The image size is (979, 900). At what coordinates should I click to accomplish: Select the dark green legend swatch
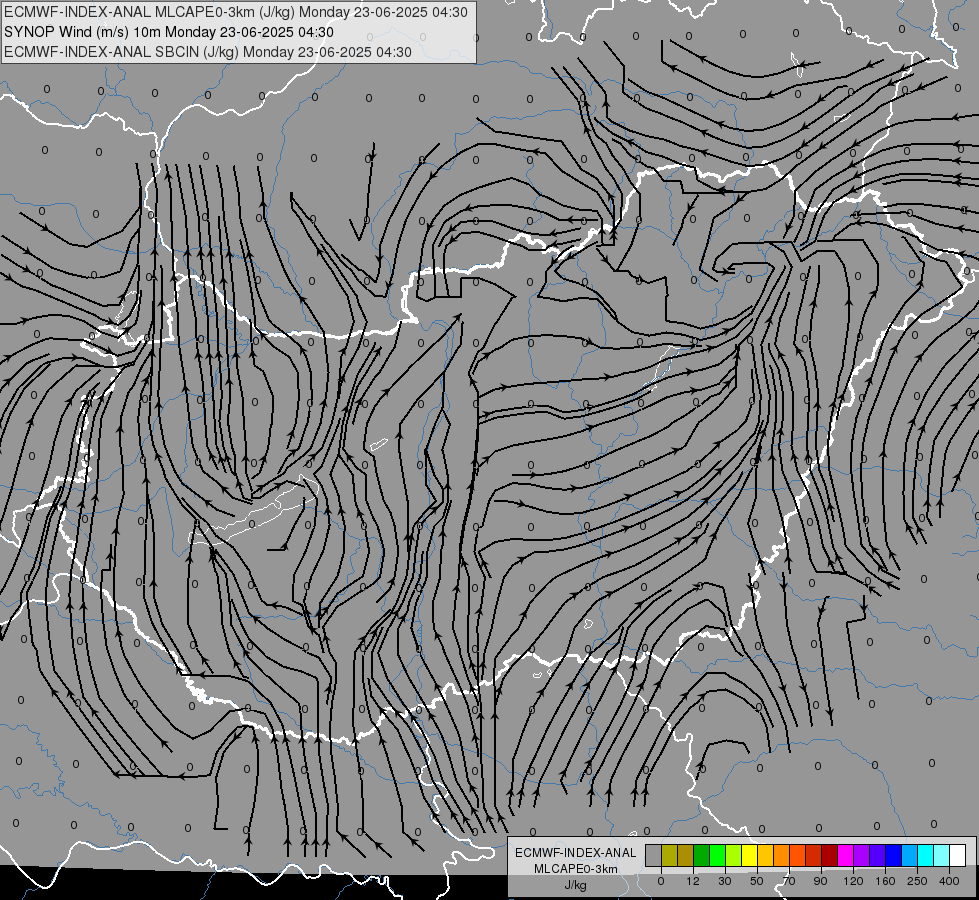pos(702,855)
